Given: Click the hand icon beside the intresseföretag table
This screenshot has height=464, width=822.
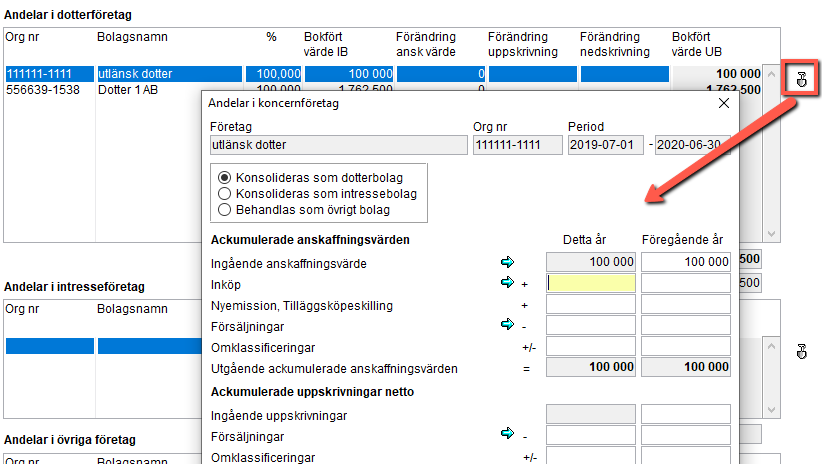Looking at the screenshot, I should pyautogui.click(x=801, y=351).
